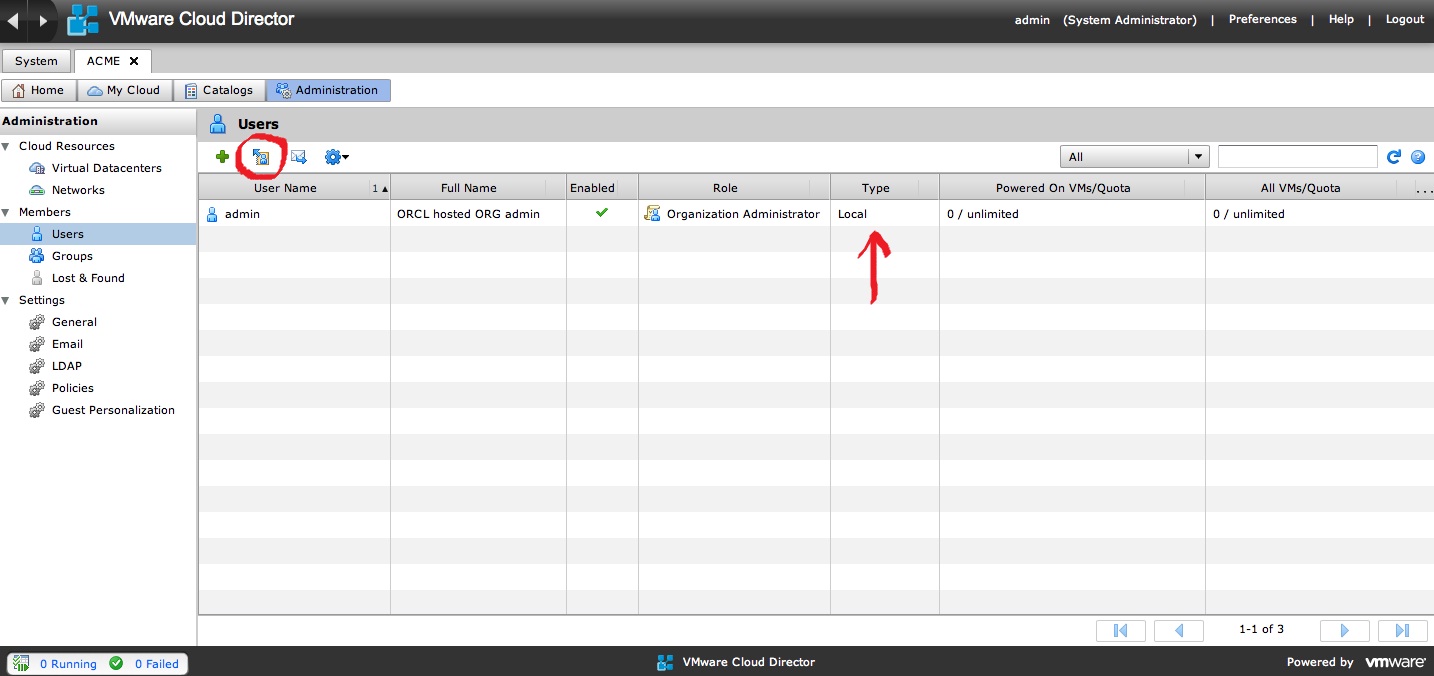The width and height of the screenshot is (1434, 676).
Task: Refresh the Users list
Action: pos(1394,157)
